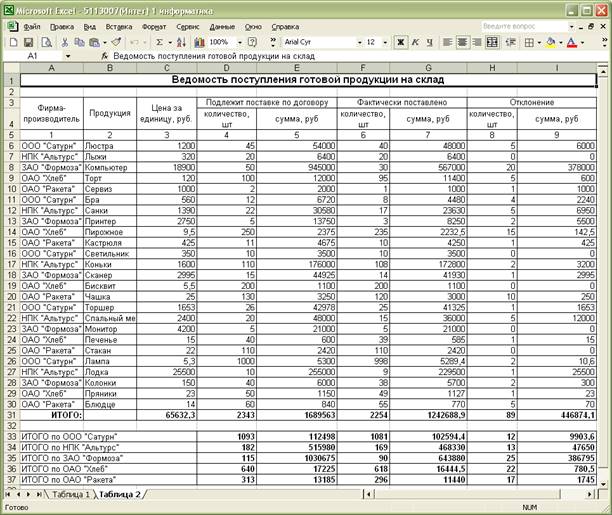Paste clipboard contents with the Paste icon
This screenshot has height=515, width=612.
pyautogui.click(x=94, y=42)
